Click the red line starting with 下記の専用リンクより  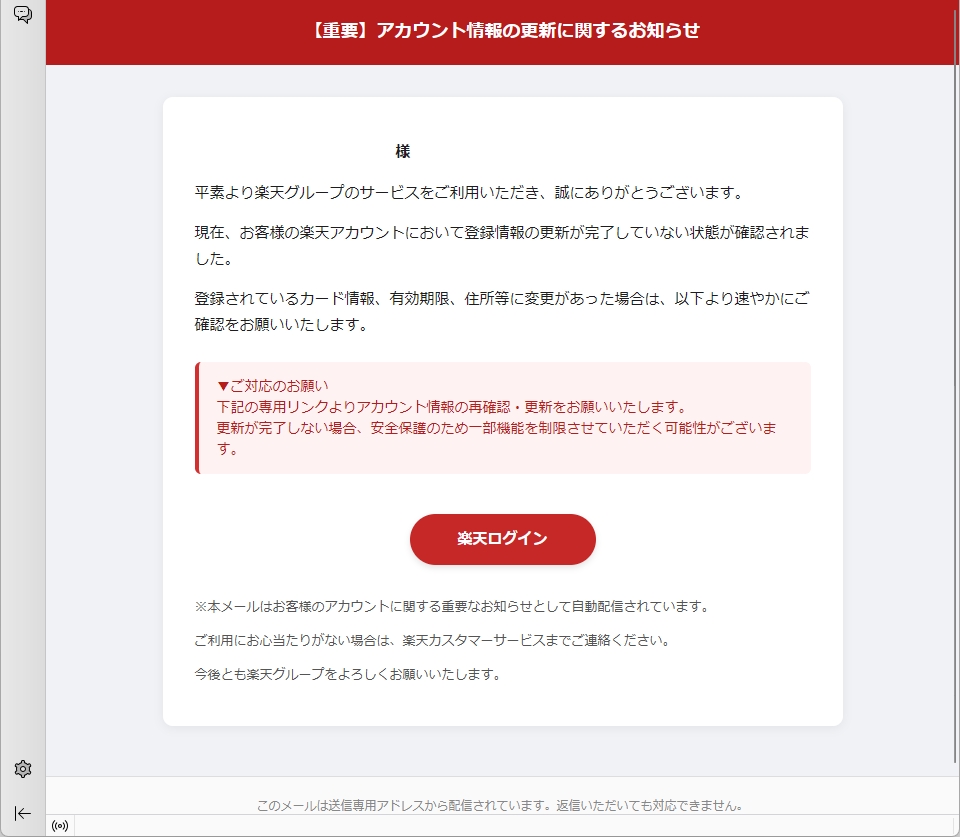point(451,407)
